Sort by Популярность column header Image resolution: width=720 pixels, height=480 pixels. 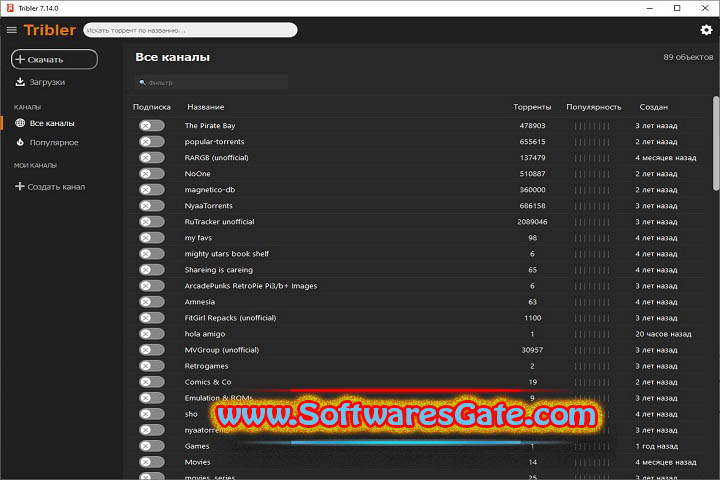tap(593, 107)
